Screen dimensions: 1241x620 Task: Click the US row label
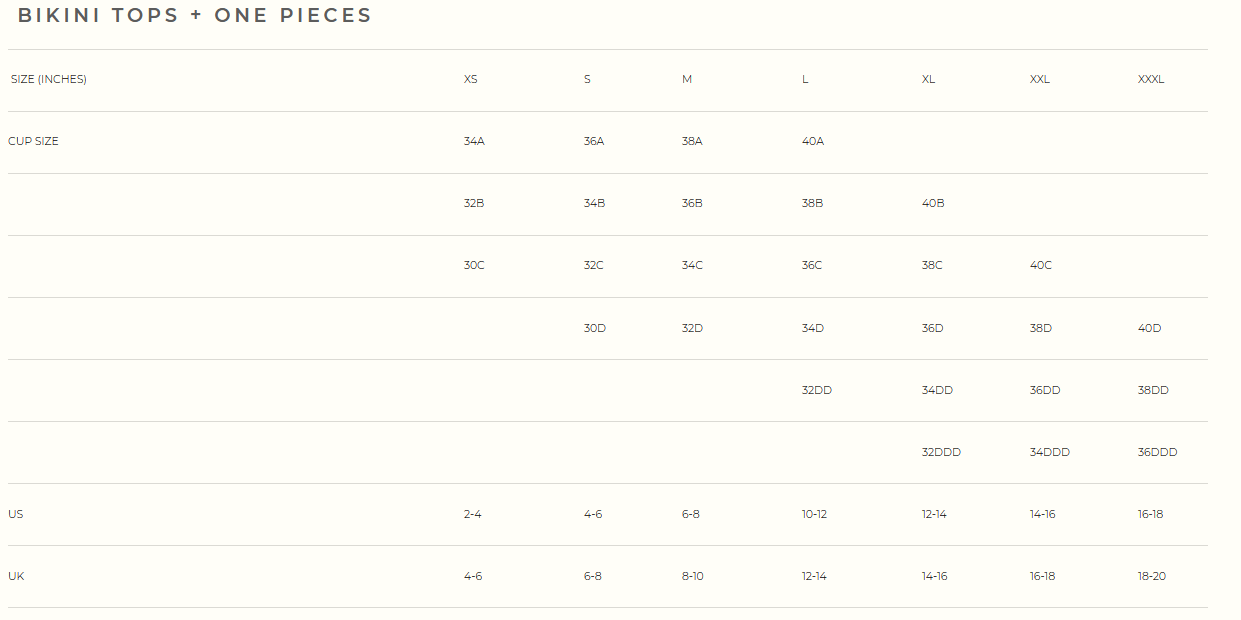[16, 515]
